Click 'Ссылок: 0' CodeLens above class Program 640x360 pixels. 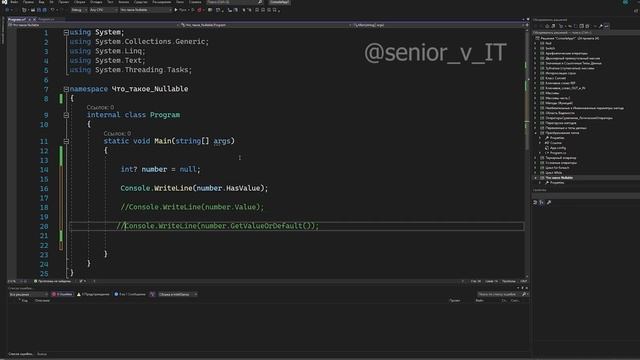(100, 107)
